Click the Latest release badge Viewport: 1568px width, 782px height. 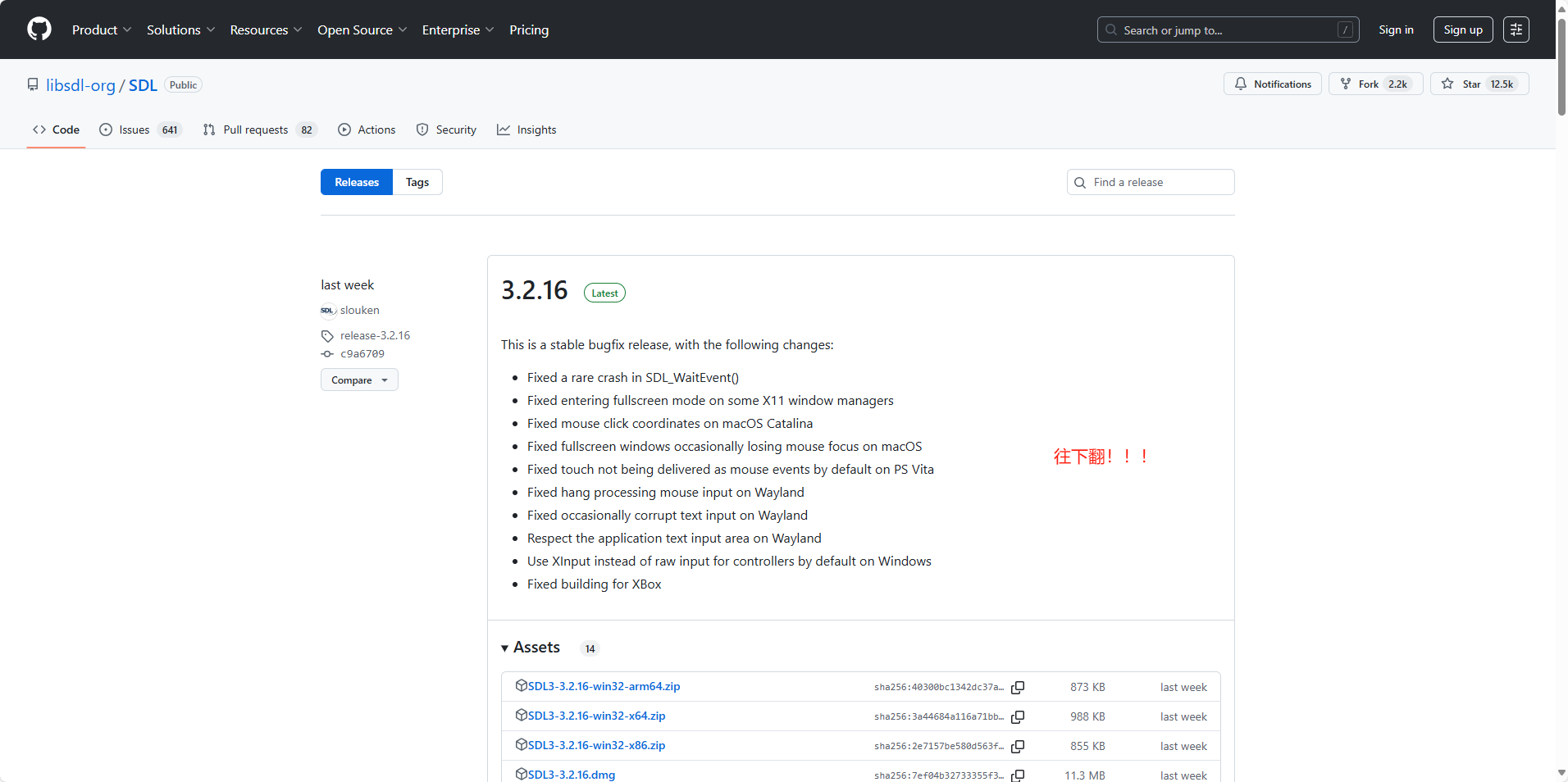(604, 293)
